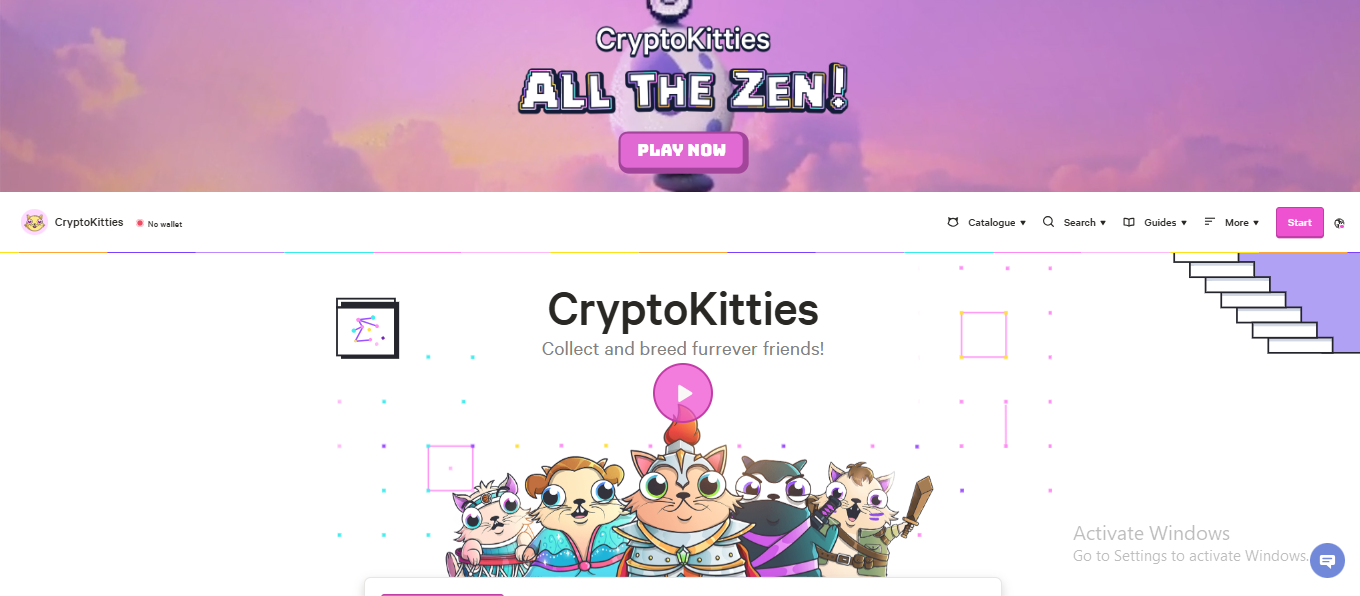
Task: Expand the Catalogue dropdown arrow
Action: (1023, 223)
